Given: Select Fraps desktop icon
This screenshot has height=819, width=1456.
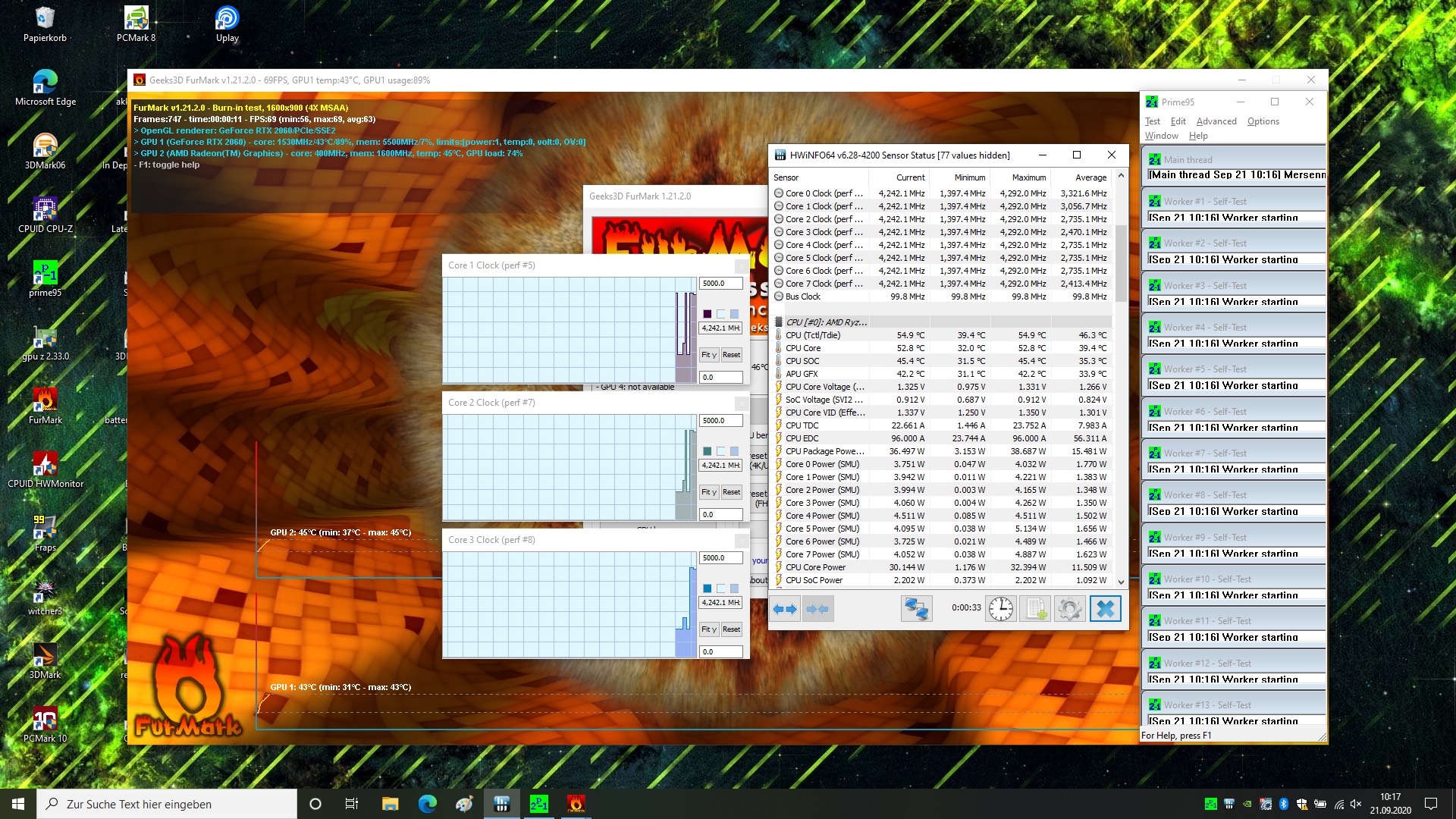Looking at the screenshot, I should 45,534.
